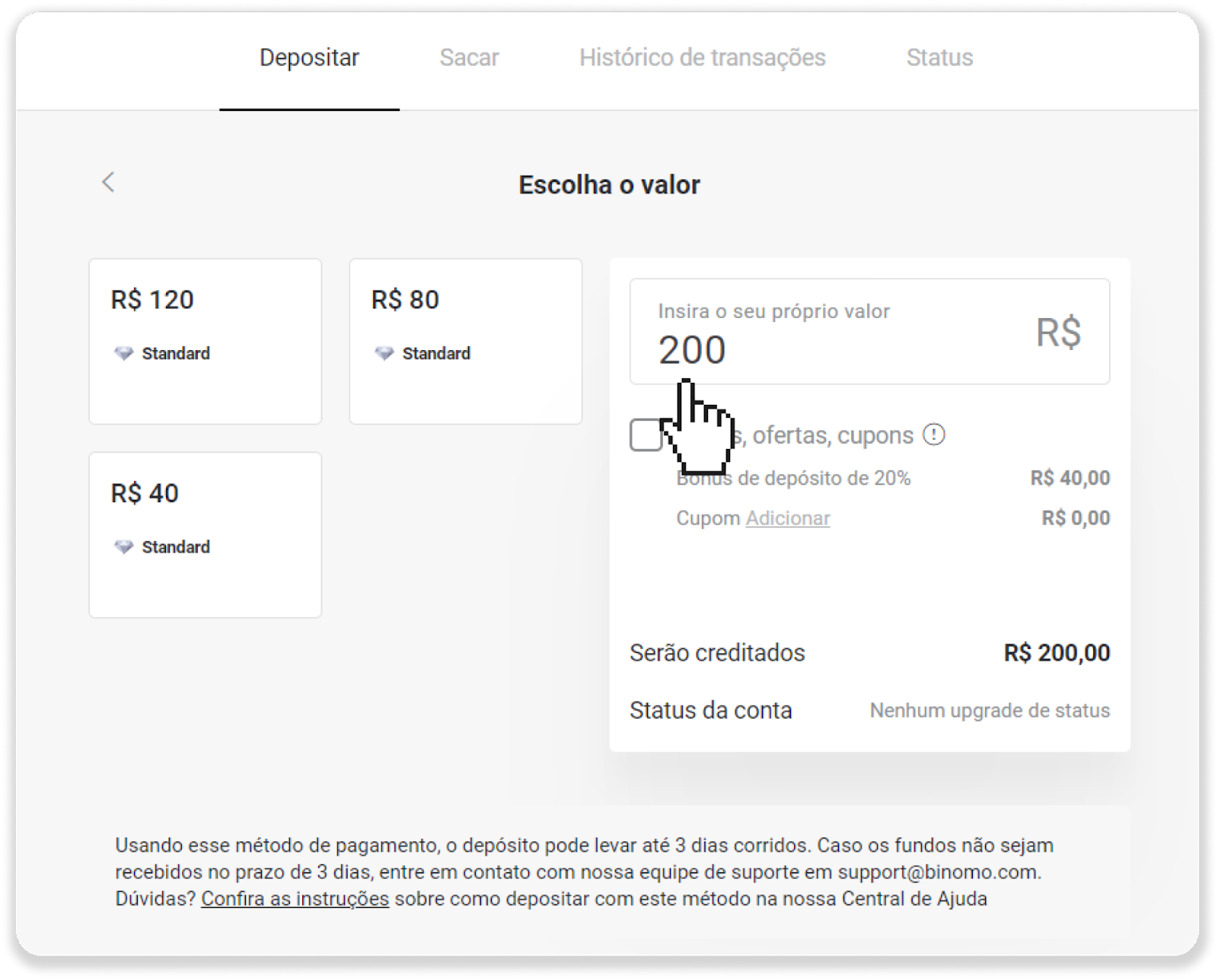This screenshot has width=1218, height=980.
Task: Click the info icon beside ofertas, cupons
Action: tap(934, 434)
